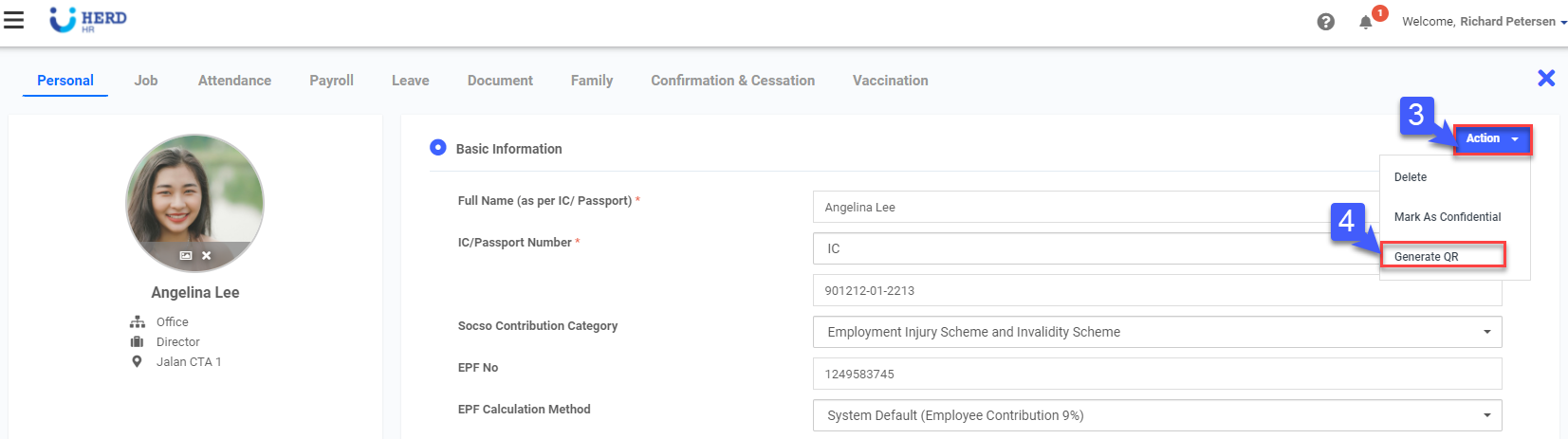
Task: Click the Delete menu option
Action: (1411, 177)
